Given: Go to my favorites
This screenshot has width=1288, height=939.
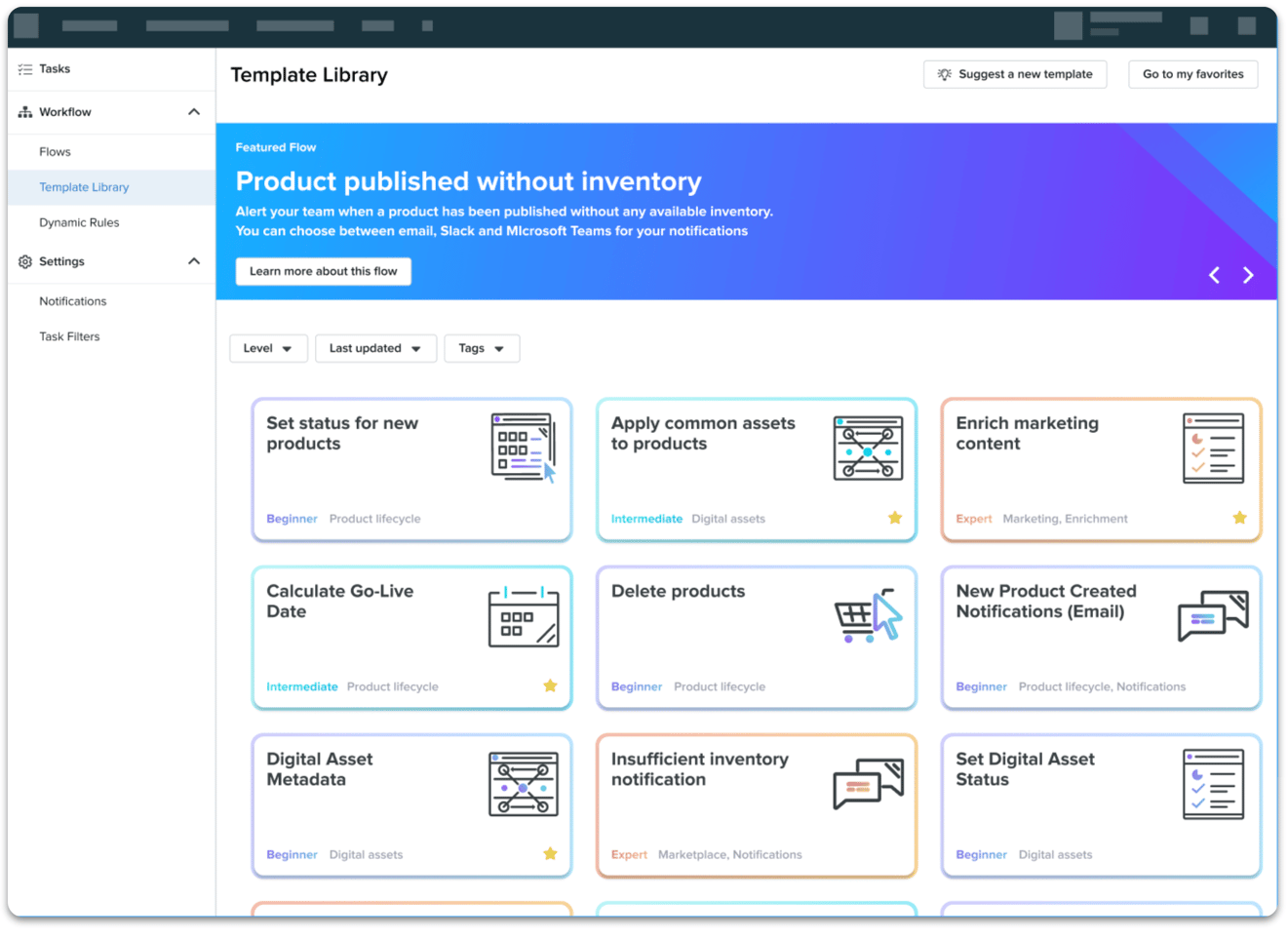Looking at the screenshot, I should [x=1192, y=74].
